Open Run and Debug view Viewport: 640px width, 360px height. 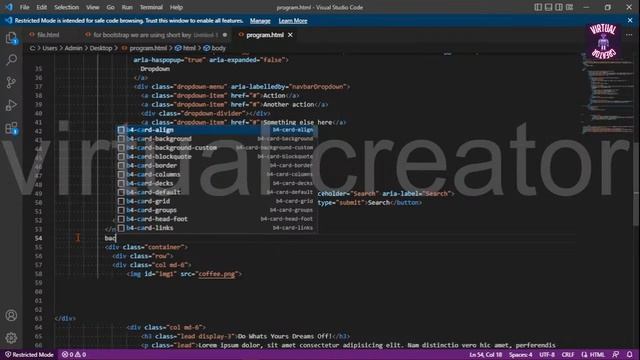(x=11, y=105)
